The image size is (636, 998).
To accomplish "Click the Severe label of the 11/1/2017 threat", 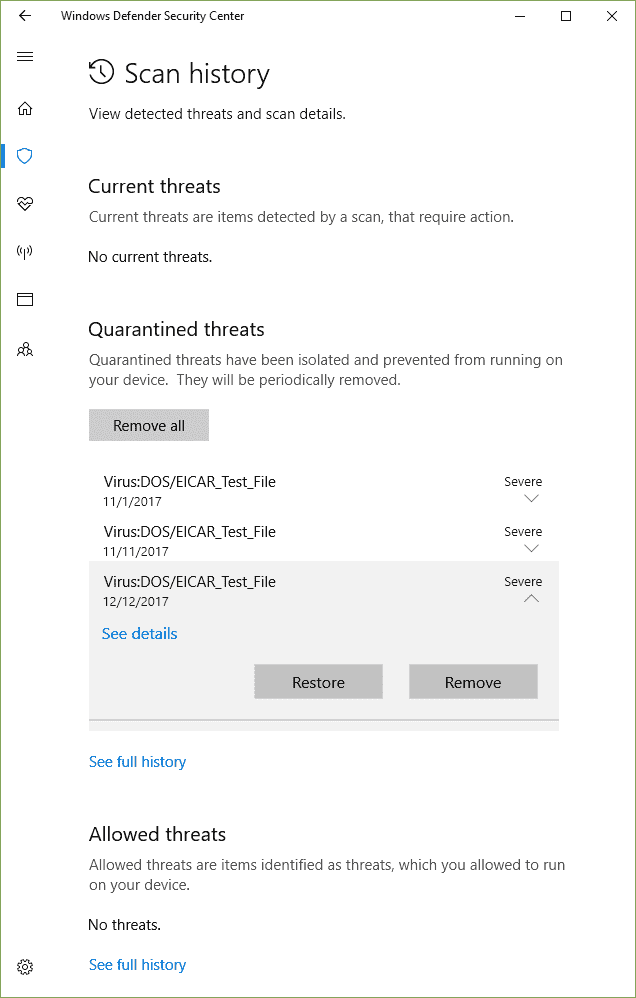I will [523, 482].
